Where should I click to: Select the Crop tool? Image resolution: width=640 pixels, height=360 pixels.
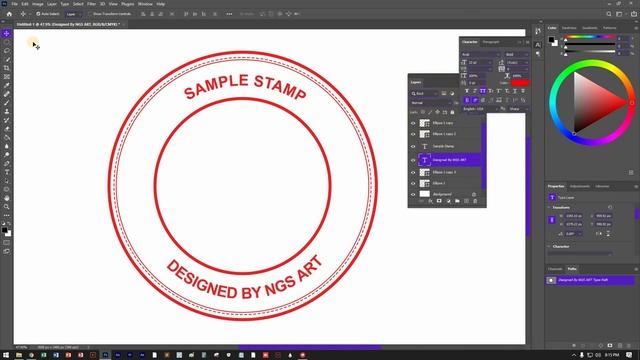point(7,68)
